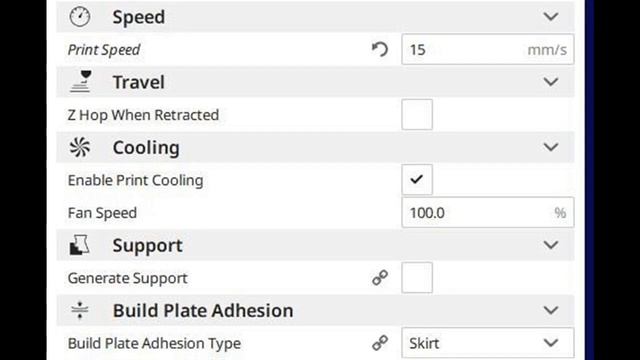
Task: Click the Support section header title
Action: [x=147, y=246]
